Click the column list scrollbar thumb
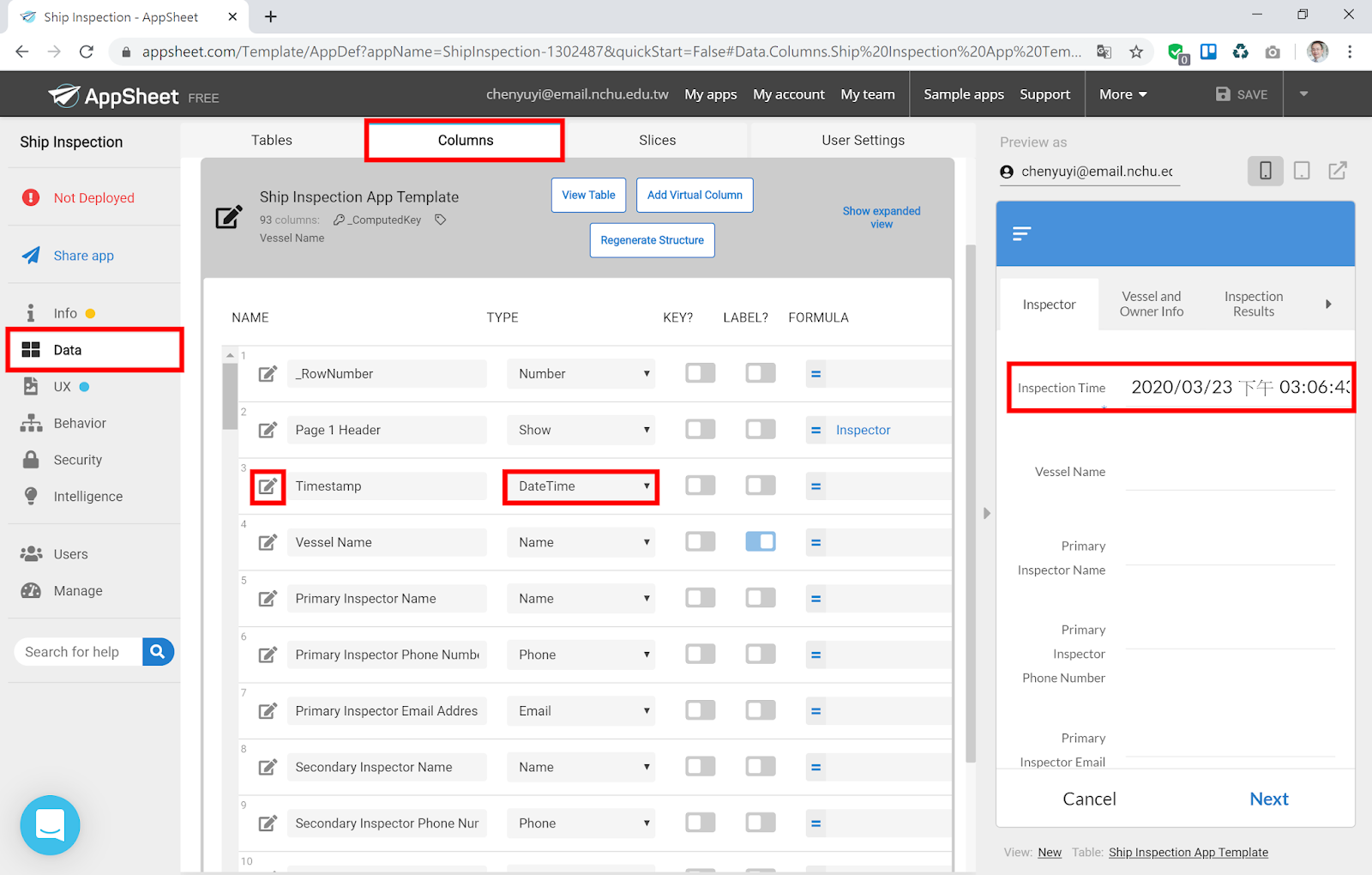Image resolution: width=1372 pixels, height=875 pixels. (x=230, y=395)
